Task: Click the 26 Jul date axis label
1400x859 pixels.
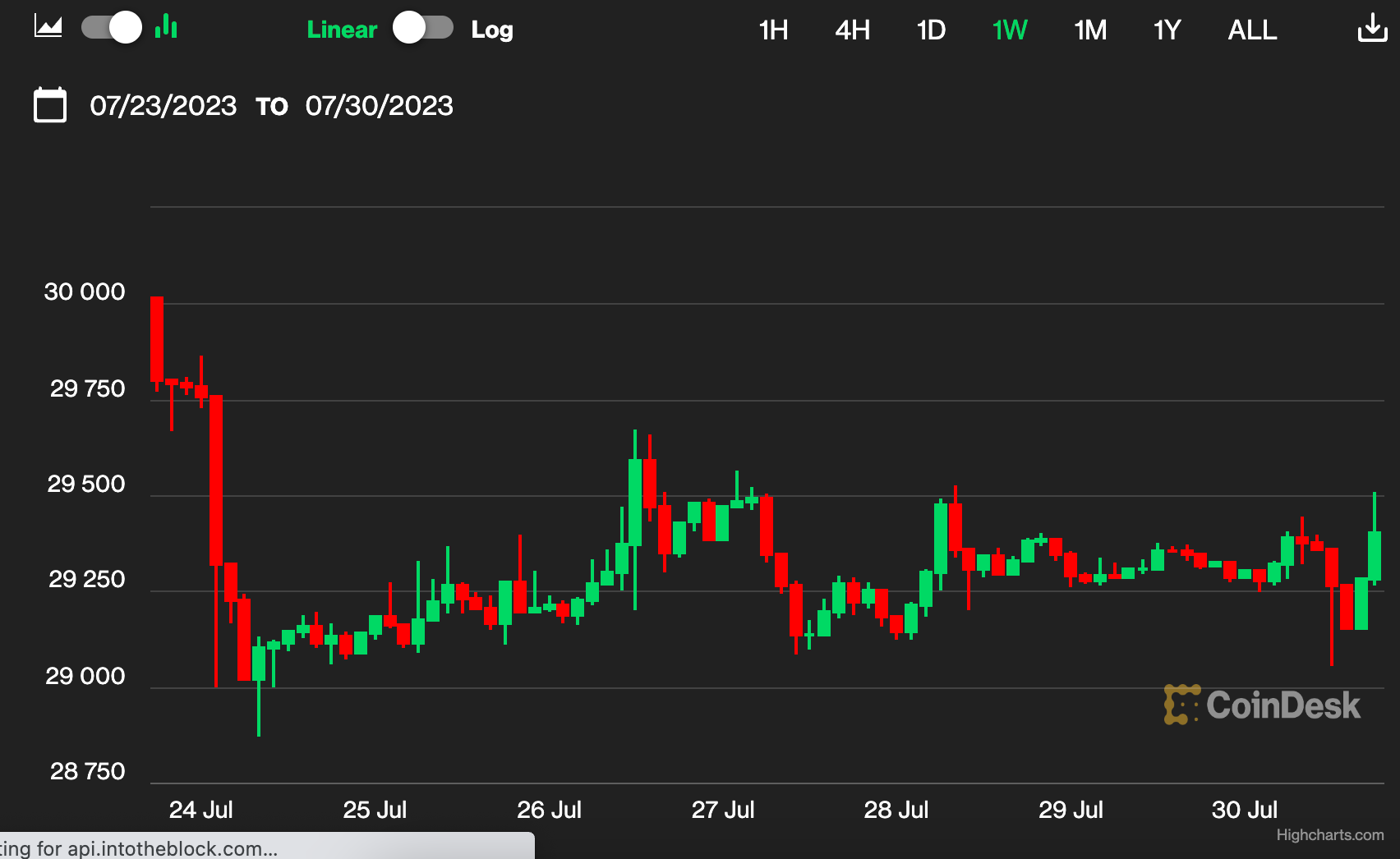Action: point(549,810)
